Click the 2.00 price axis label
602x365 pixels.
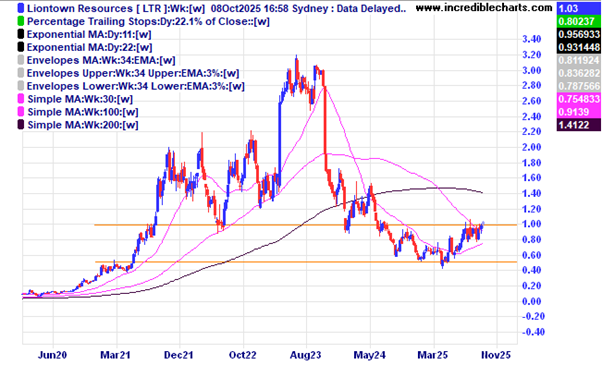click(x=531, y=147)
